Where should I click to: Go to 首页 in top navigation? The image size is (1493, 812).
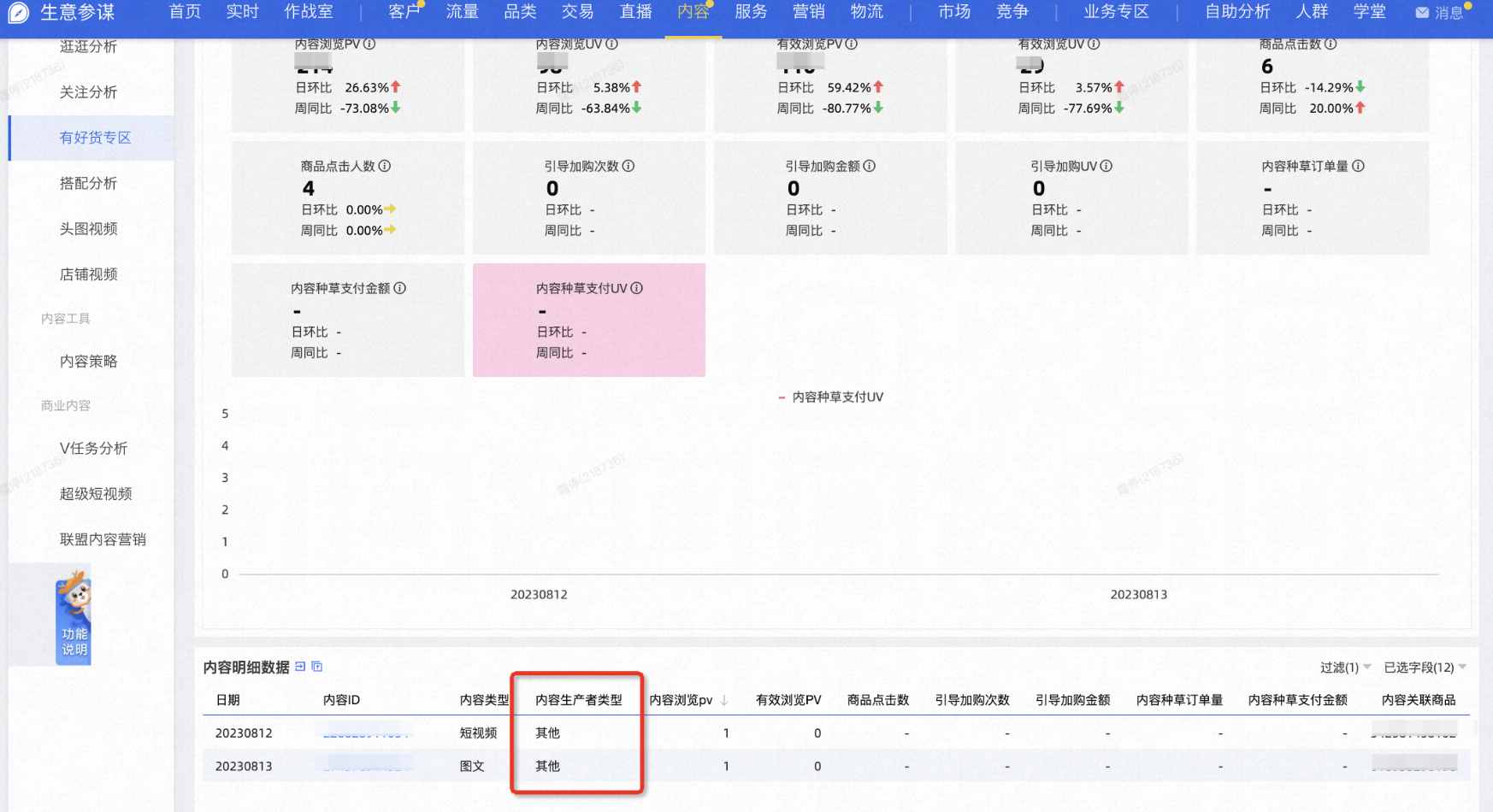(185, 12)
